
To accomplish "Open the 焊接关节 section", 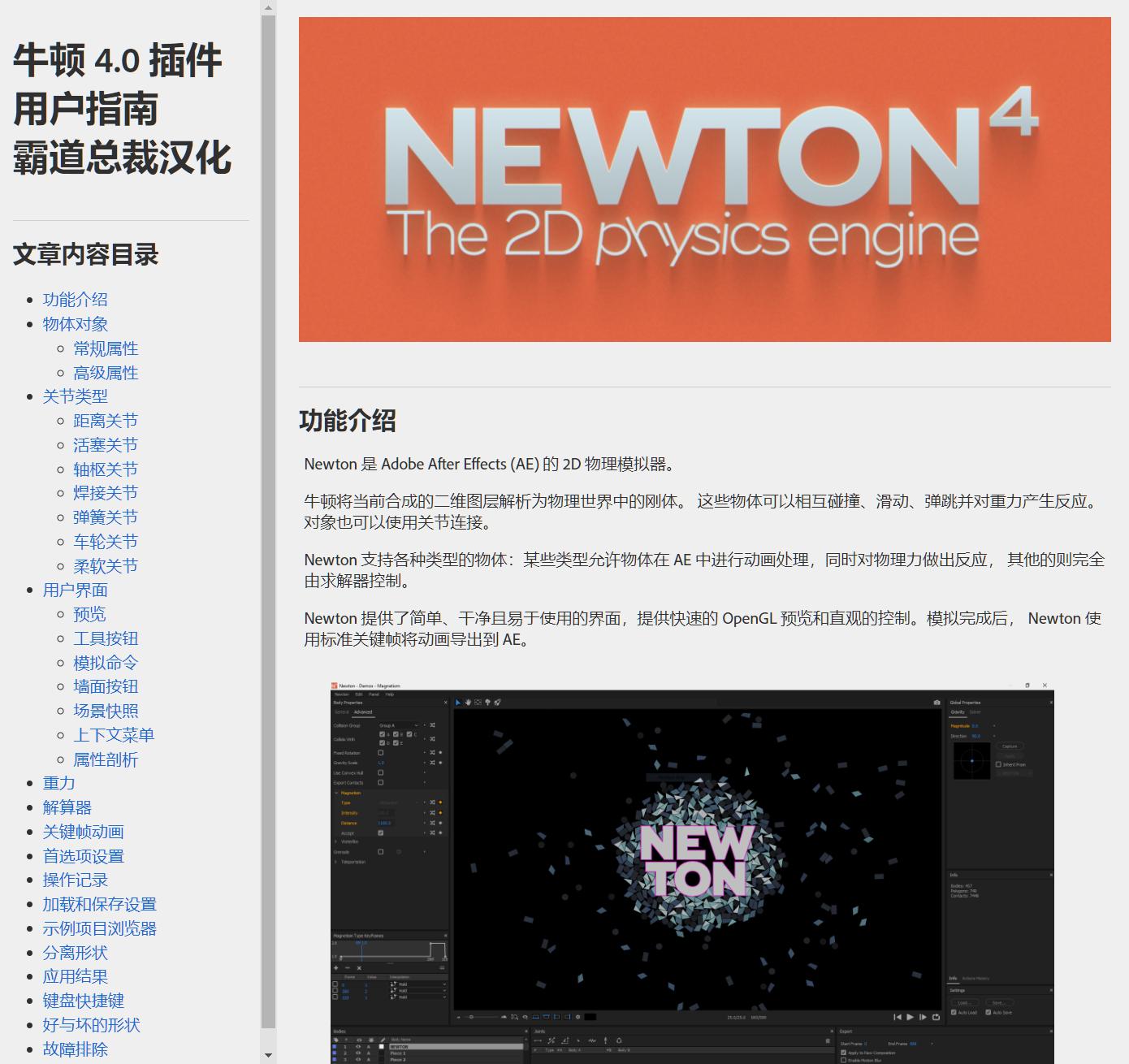I will (106, 493).
